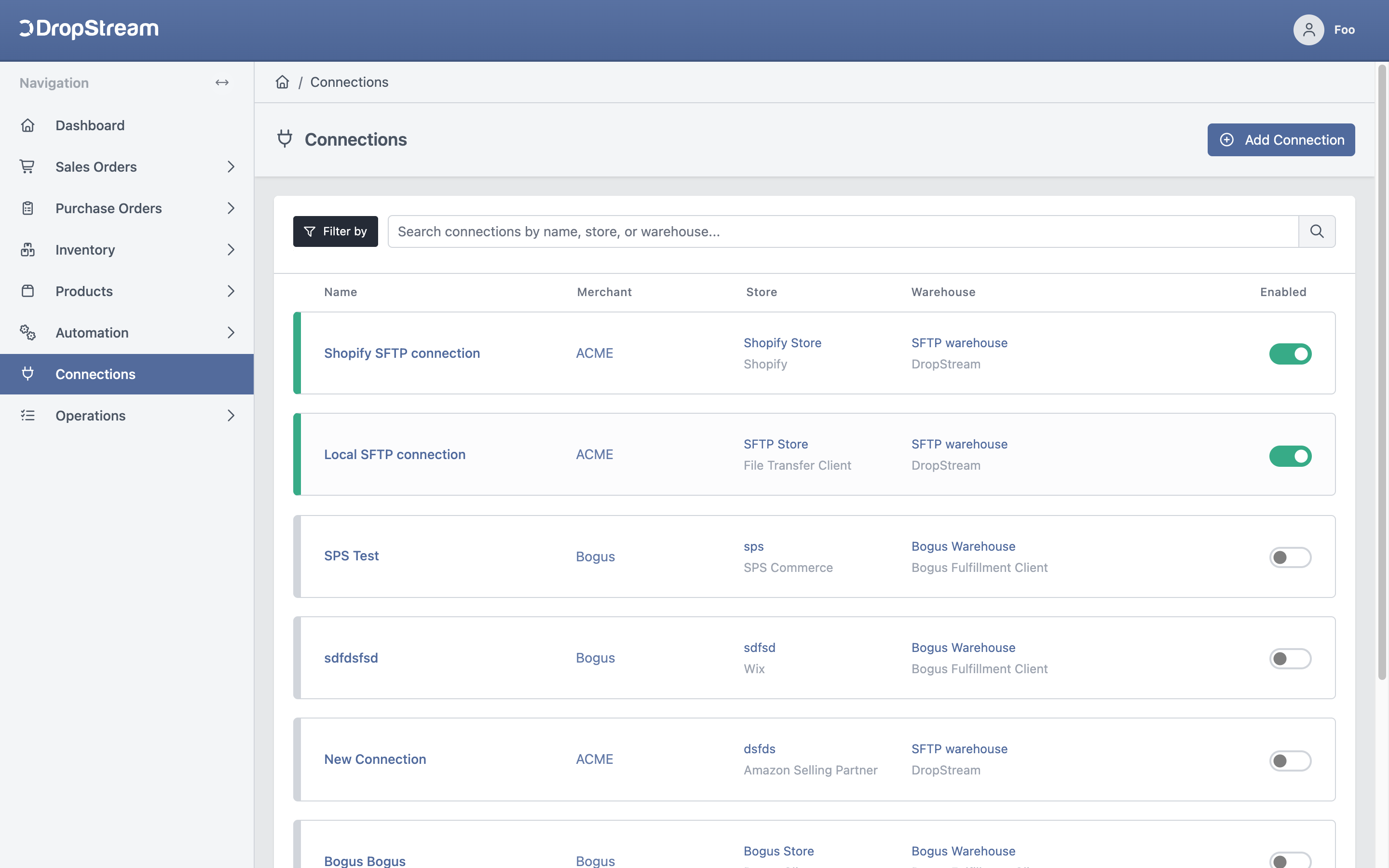Open the dsfds store link

pyautogui.click(x=759, y=748)
